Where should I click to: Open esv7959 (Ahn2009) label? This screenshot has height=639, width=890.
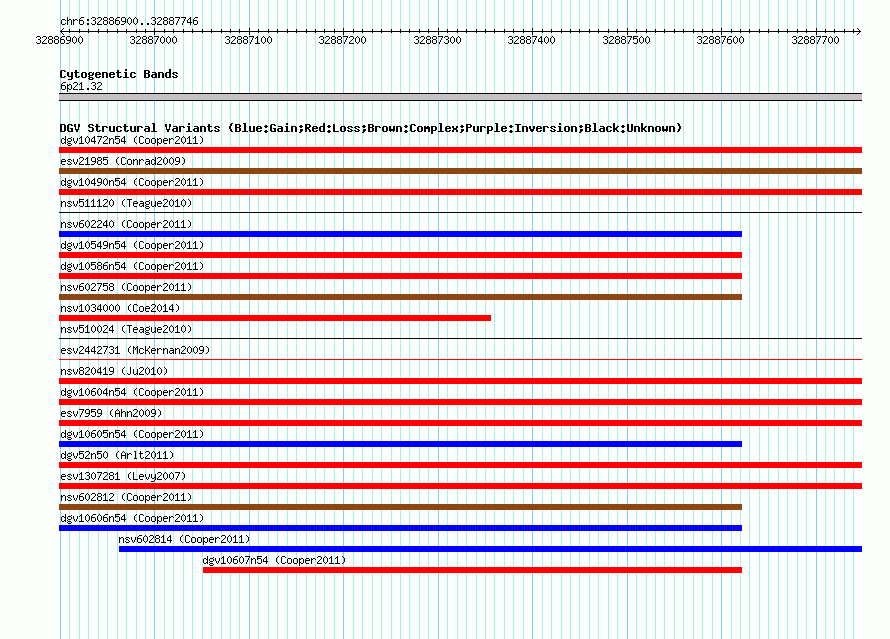tap(111, 413)
